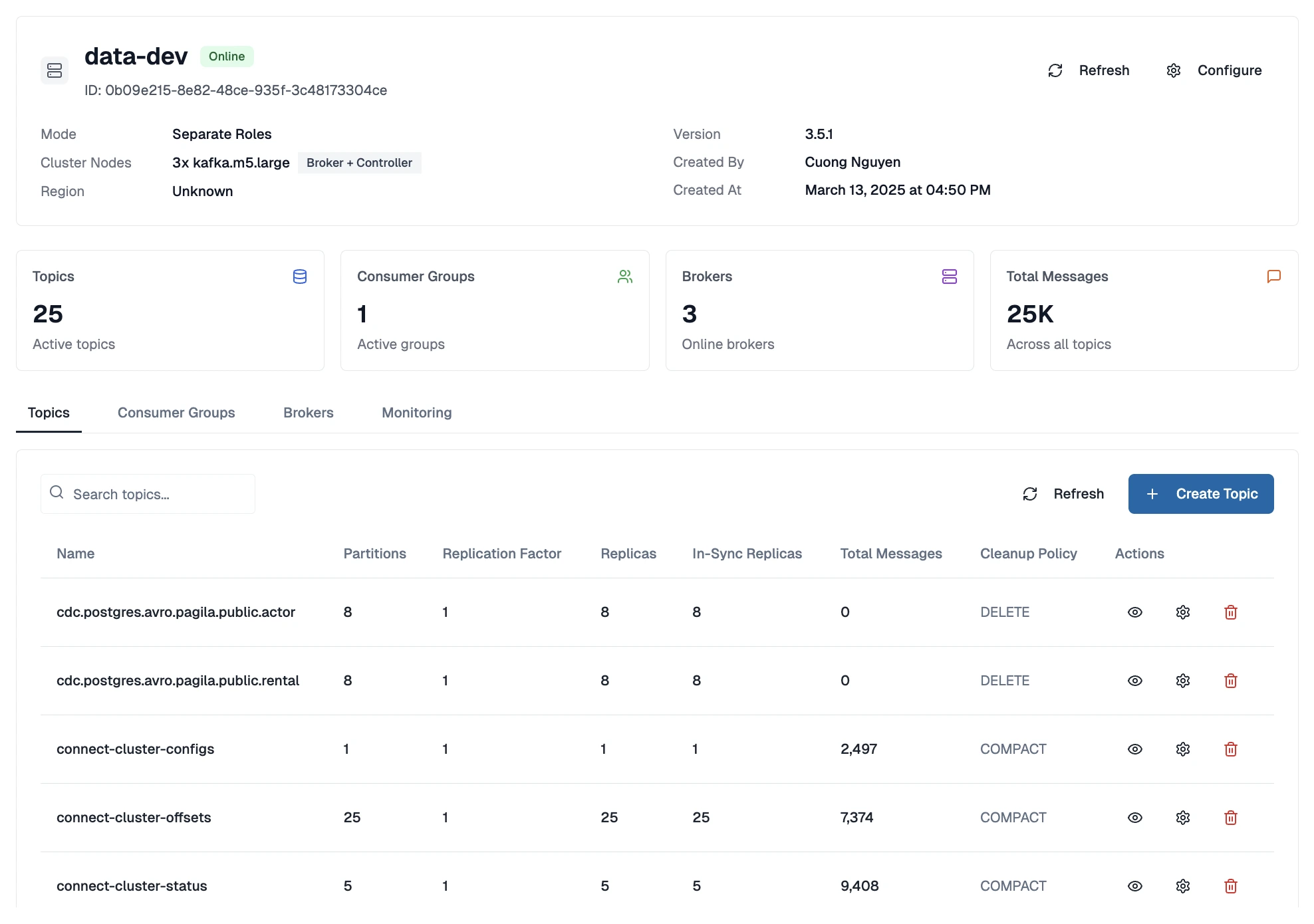Switch to the Brokers tab
1314x924 pixels.
308,413
